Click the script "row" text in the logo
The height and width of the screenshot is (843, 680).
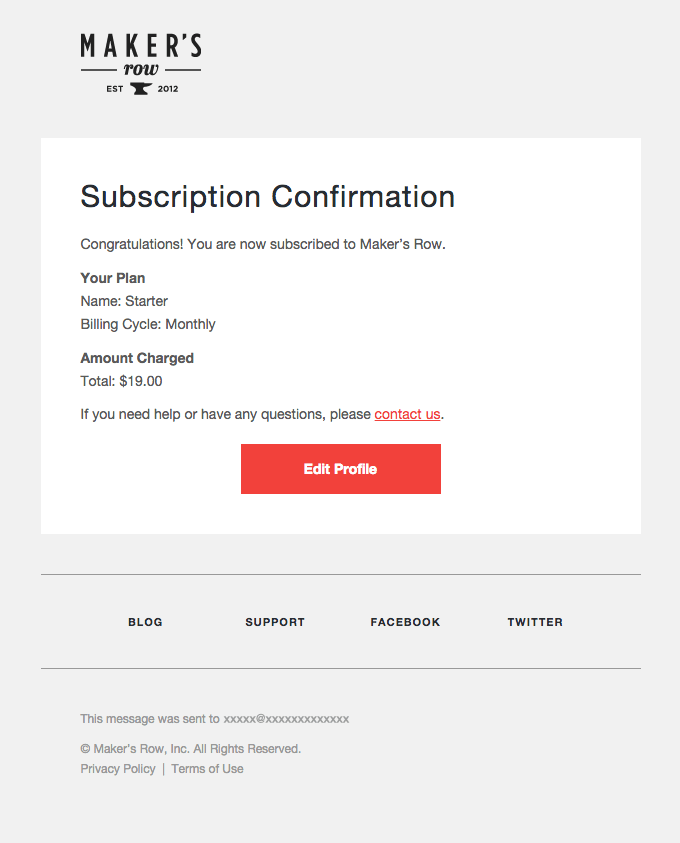click(x=141, y=70)
